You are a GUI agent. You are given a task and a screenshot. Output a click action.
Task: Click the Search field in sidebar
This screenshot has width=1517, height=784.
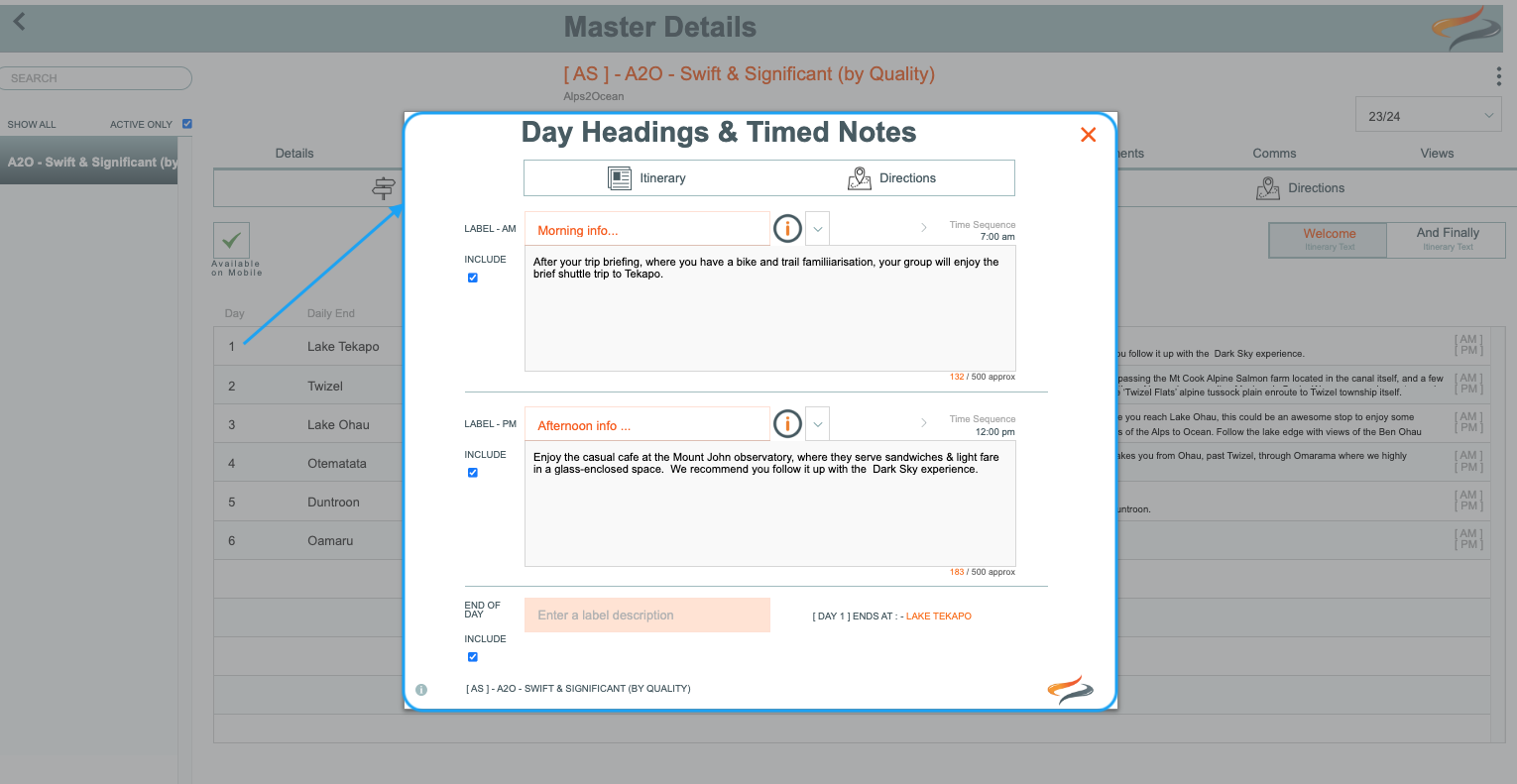tap(96, 78)
